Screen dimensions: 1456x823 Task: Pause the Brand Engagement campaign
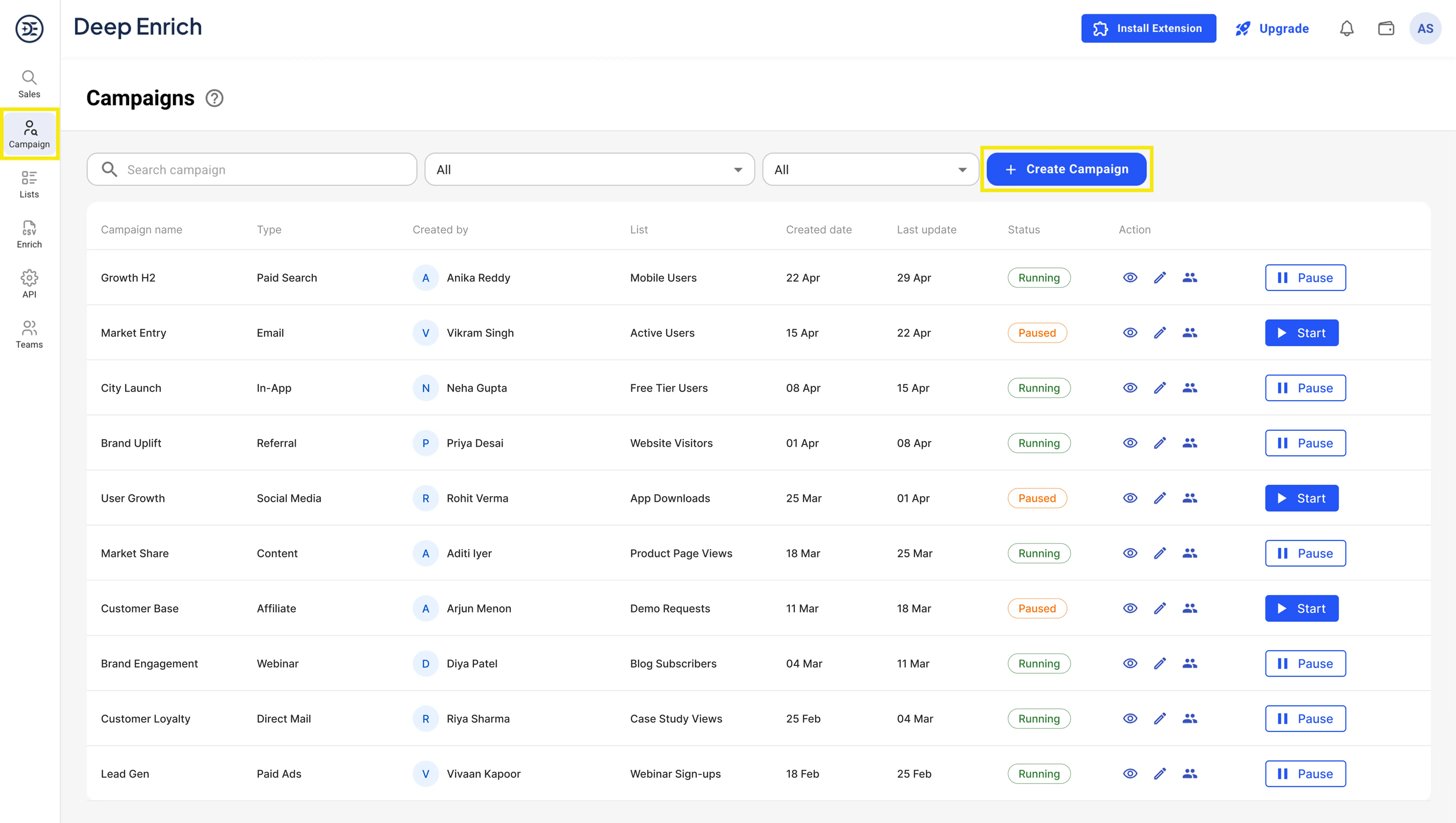(x=1305, y=664)
